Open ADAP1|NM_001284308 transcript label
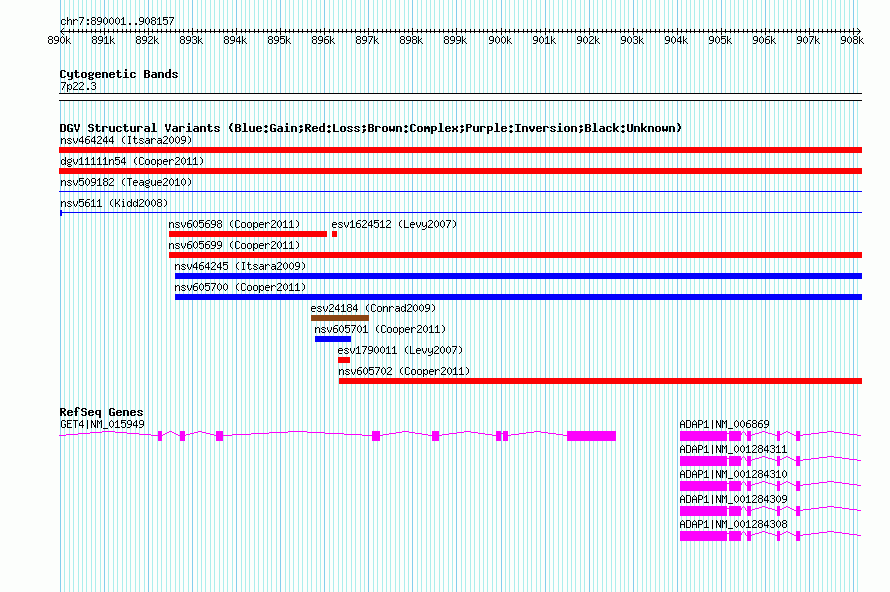 coord(733,524)
